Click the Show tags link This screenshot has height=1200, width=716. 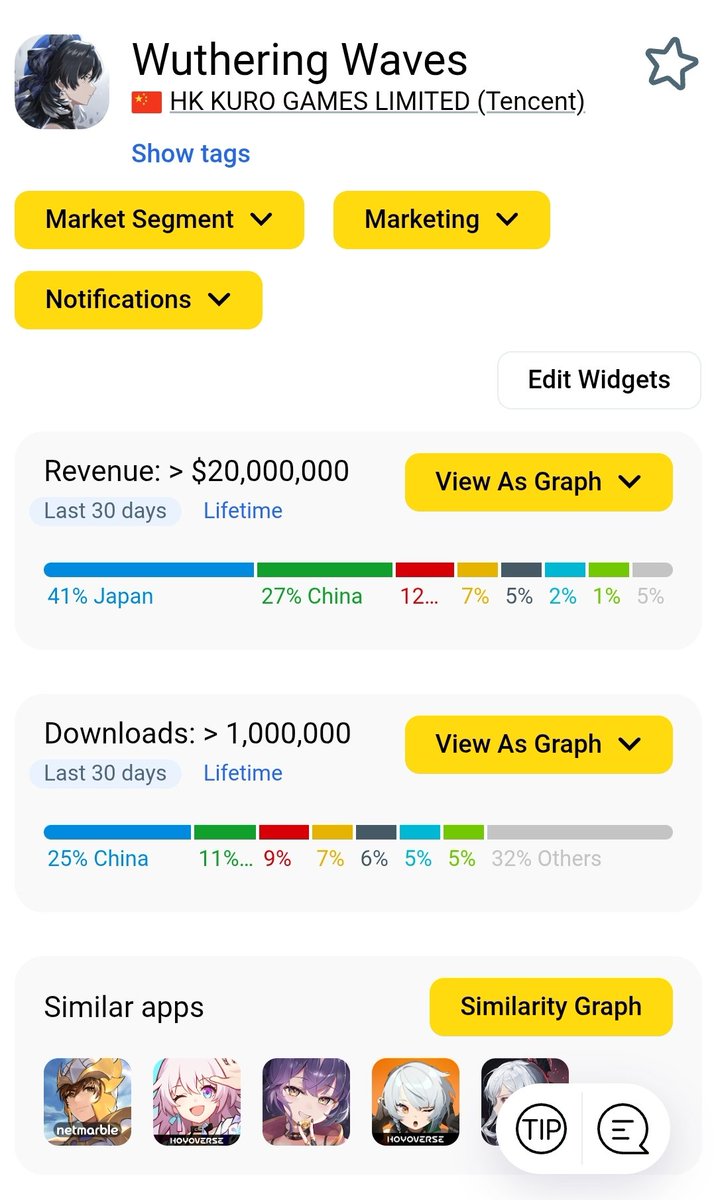[191, 153]
